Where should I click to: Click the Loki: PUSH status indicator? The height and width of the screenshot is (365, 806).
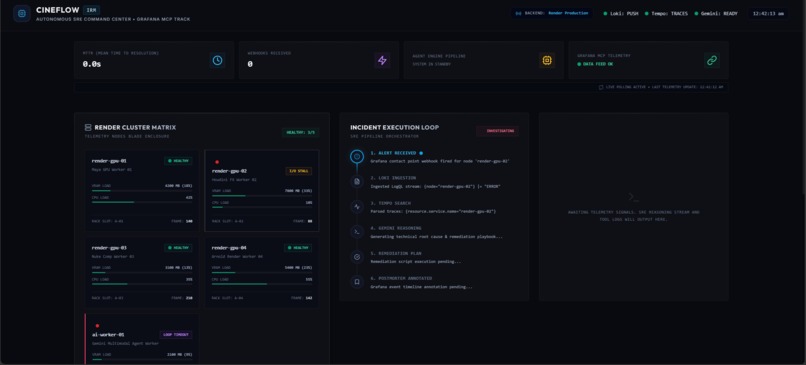click(621, 14)
